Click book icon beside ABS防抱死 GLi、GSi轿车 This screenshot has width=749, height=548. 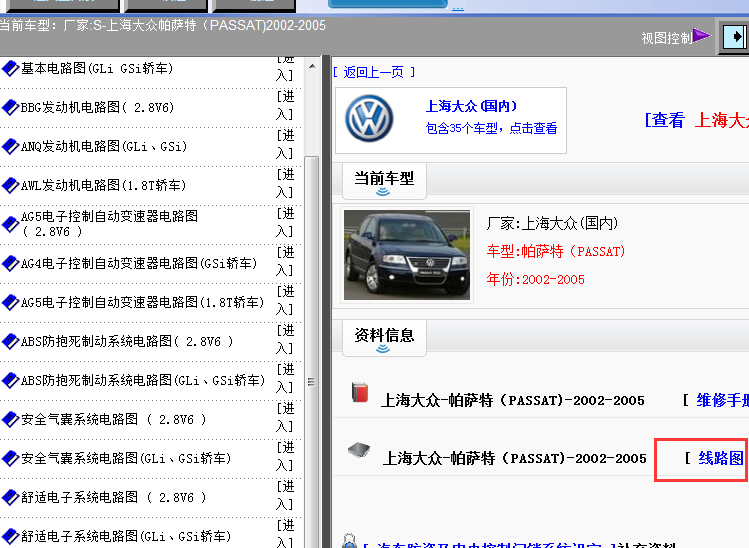click(10, 381)
